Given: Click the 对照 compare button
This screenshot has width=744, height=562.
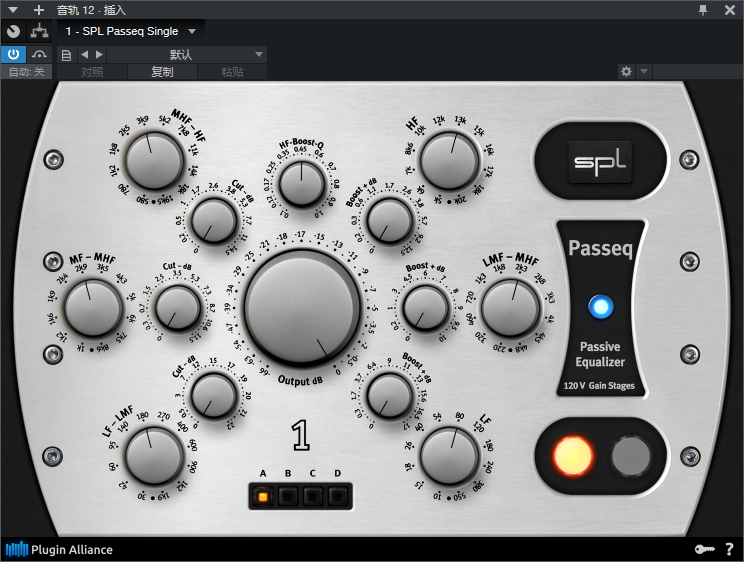Looking at the screenshot, I should (92, 72).
